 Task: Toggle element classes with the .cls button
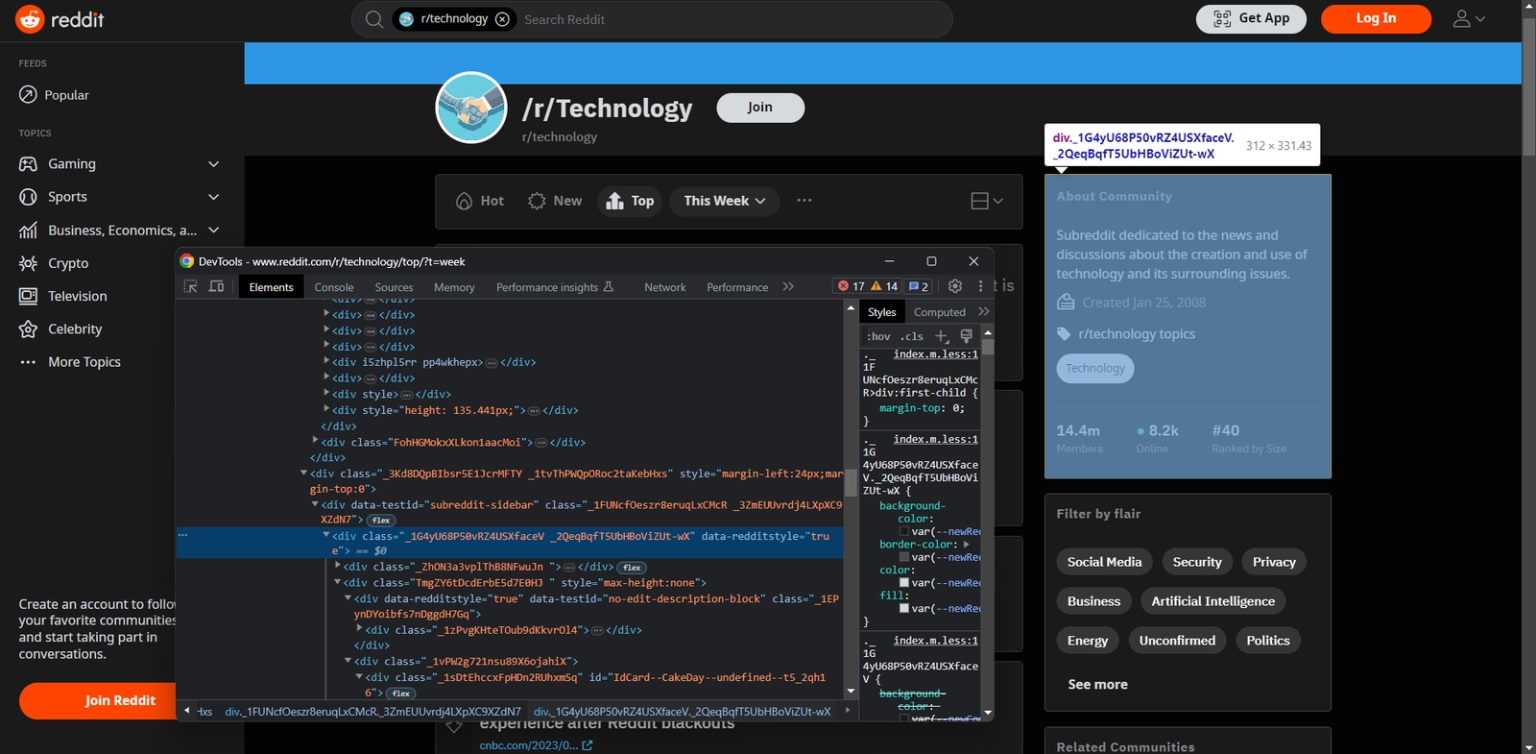(x=911, y=336)
